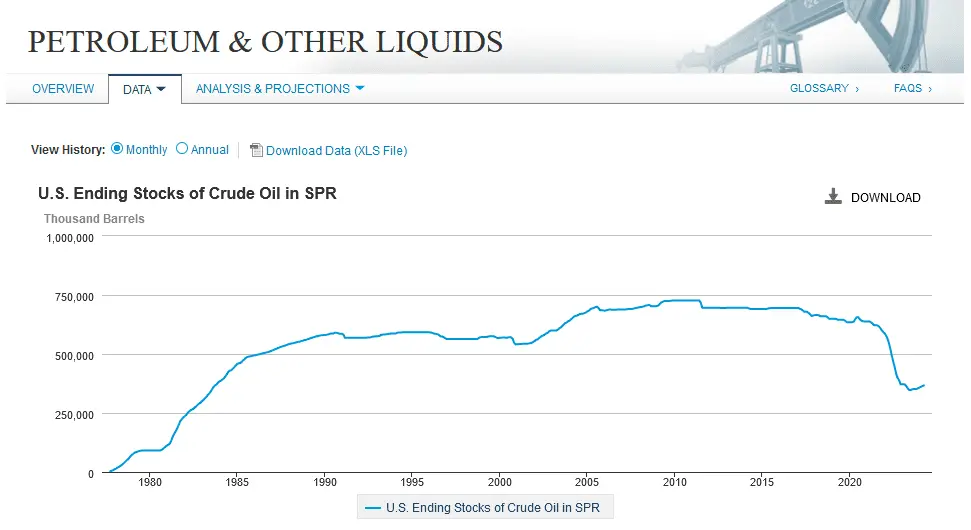Expand the DATA dropdown arrow

coord(160,89)
